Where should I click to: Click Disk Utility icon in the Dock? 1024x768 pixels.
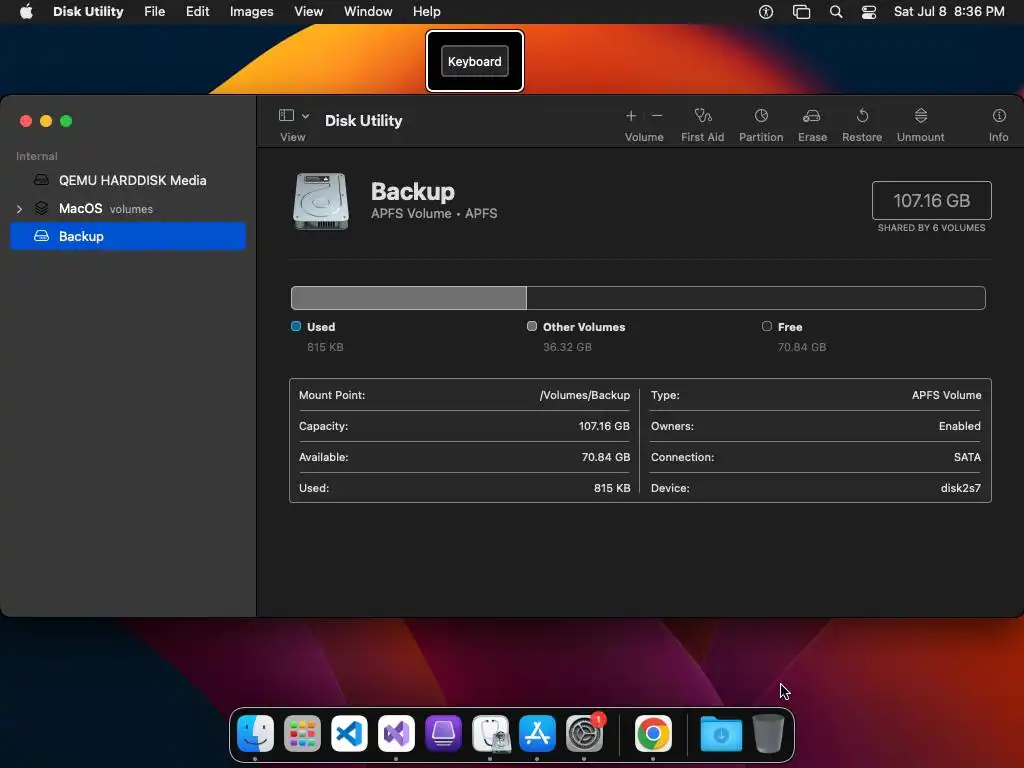point(490,733)
